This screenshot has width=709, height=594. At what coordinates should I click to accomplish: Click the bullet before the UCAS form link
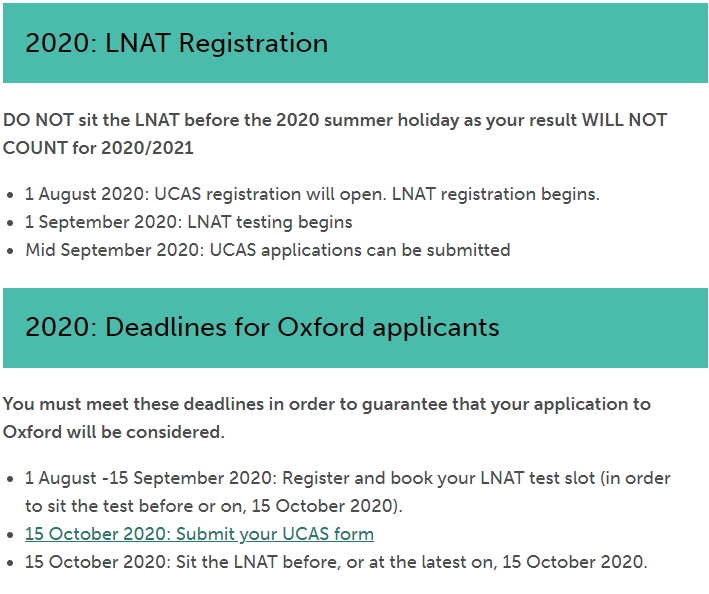click(11, 534)
